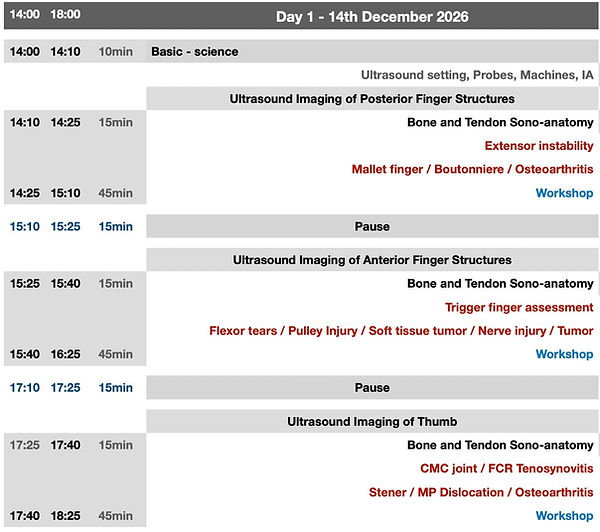Click Ultrasound setting, Probes, Machines, IA text
This screenshot has width=600, height=532.
coord(477,75)
